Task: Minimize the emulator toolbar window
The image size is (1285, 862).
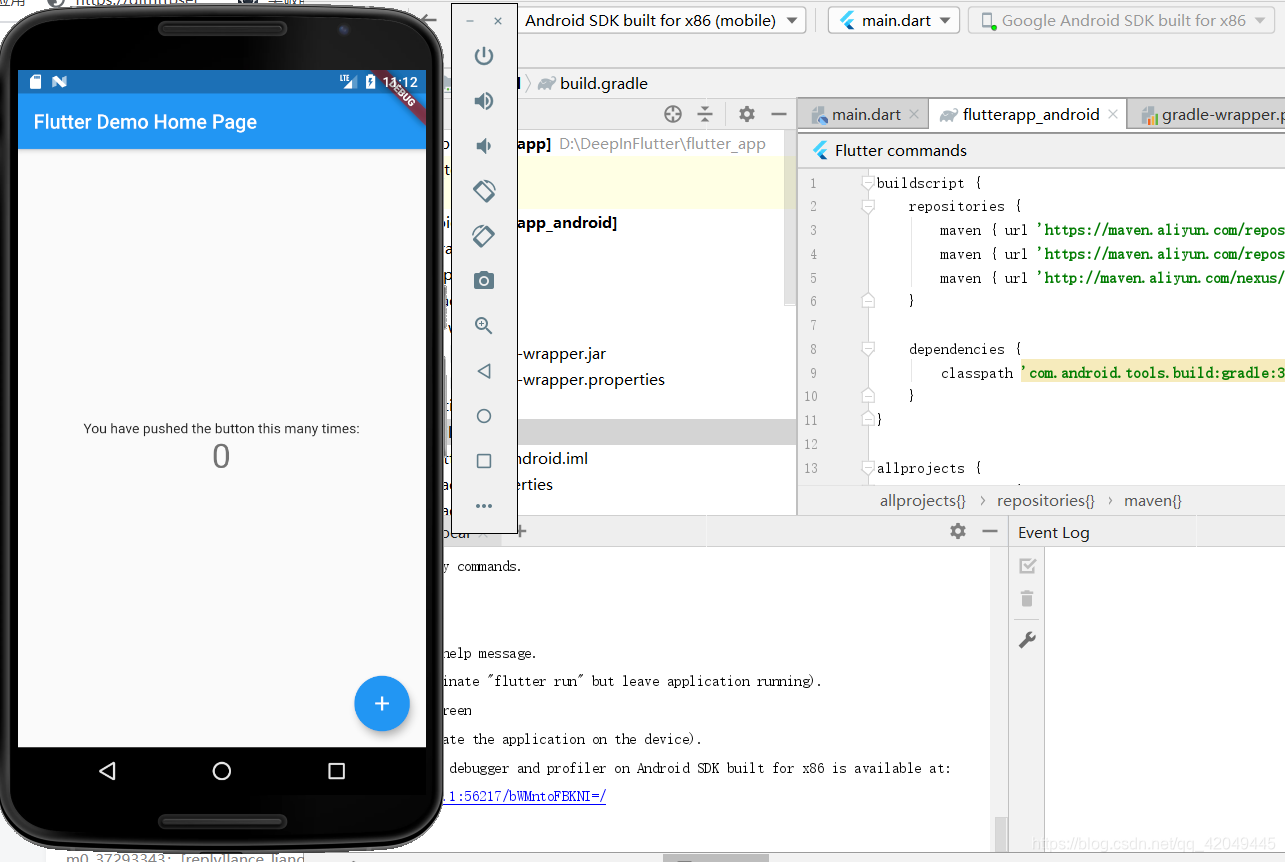Action: click(470, 21)
